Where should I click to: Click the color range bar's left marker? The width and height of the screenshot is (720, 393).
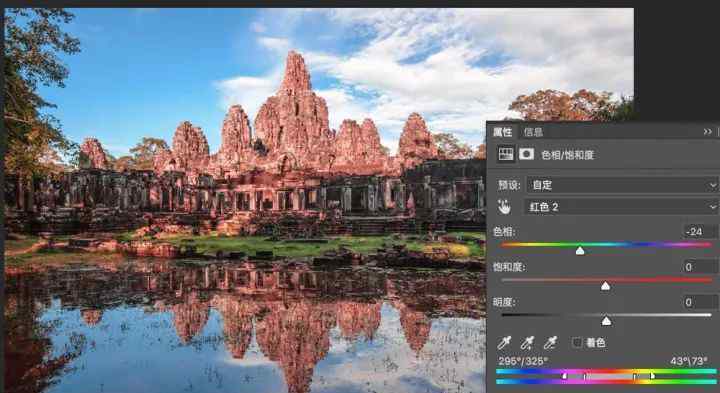tap(565, 376)
